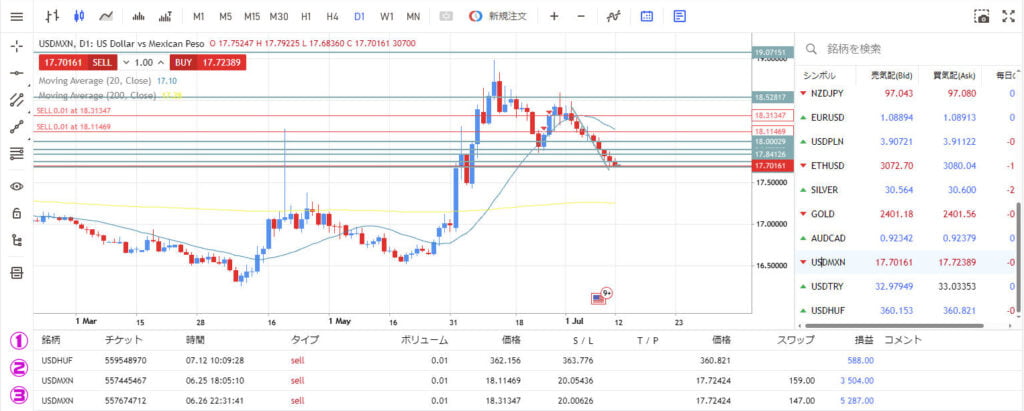
Task: Enter fullscreen mode
Action: (1009, 16)
